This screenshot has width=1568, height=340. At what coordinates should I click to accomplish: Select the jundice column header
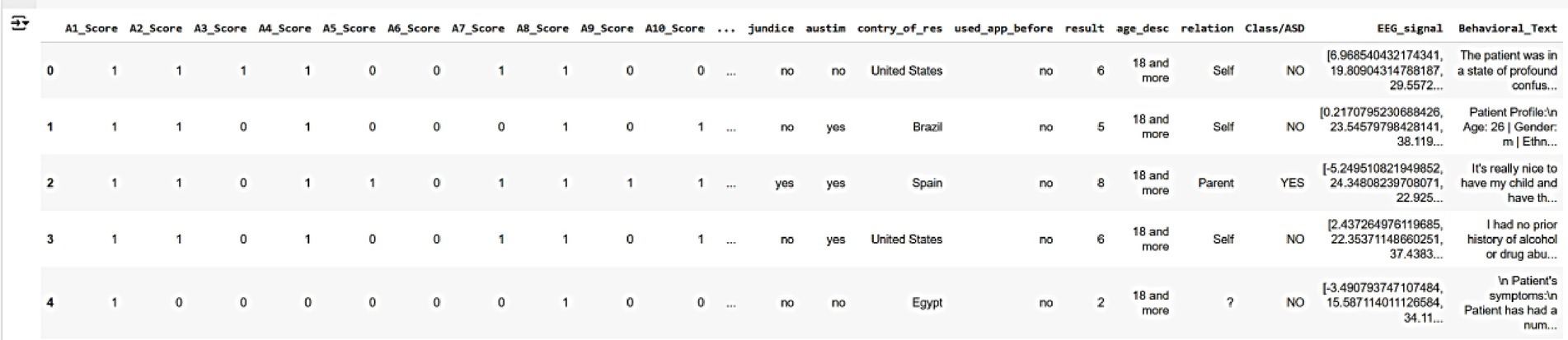point(771,28)
